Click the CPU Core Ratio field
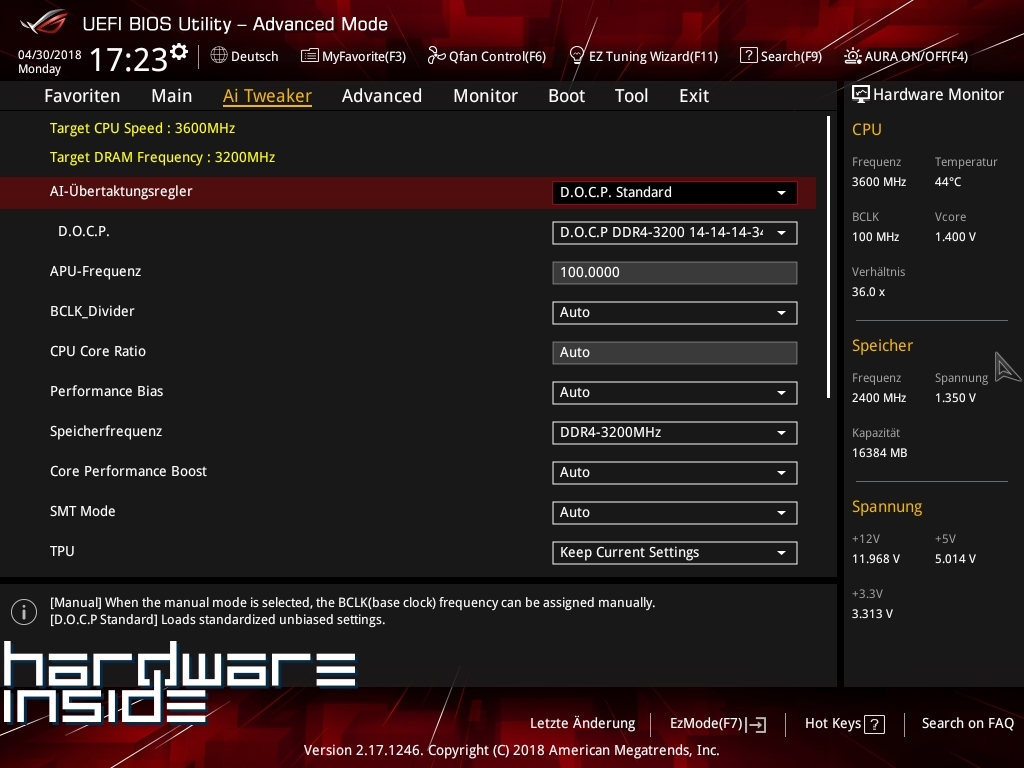Viewport: 1024px width, 768px height. (x=675, y=353)
